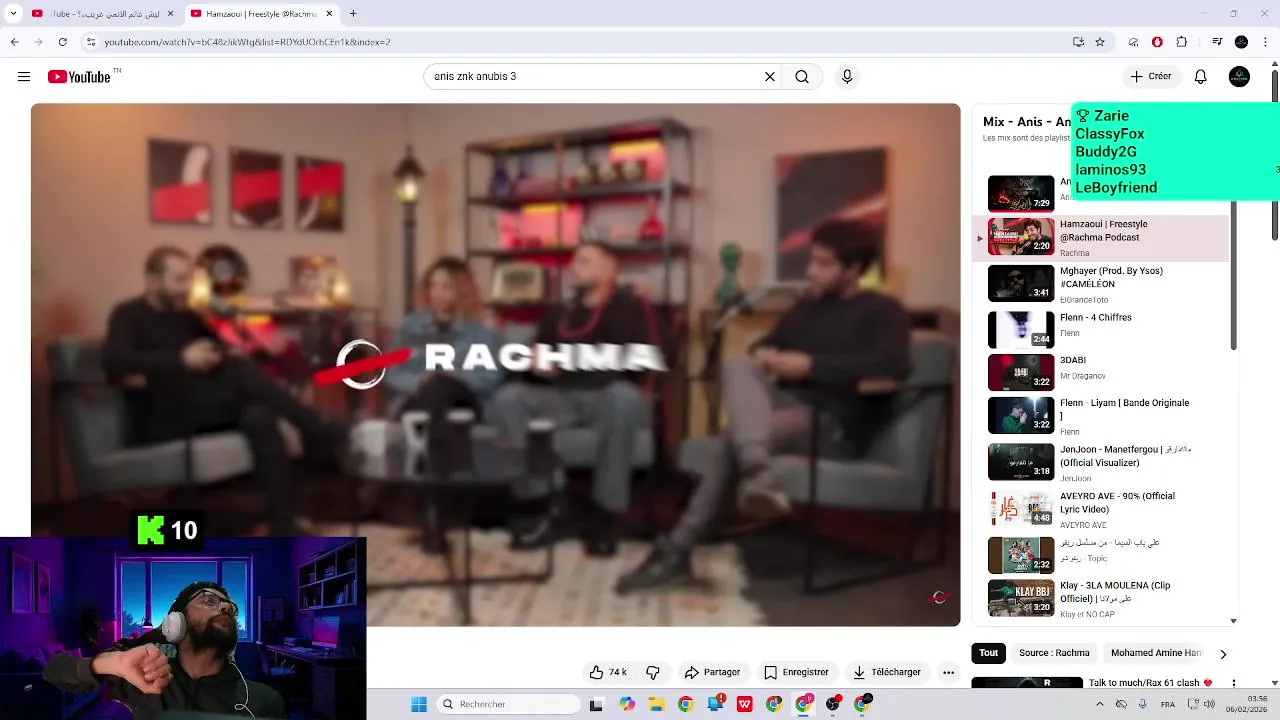The width and height of the screenshot is (1280, 720).
Task: Open the first mix video 7:29 thumbnail
Action: 1021,193
